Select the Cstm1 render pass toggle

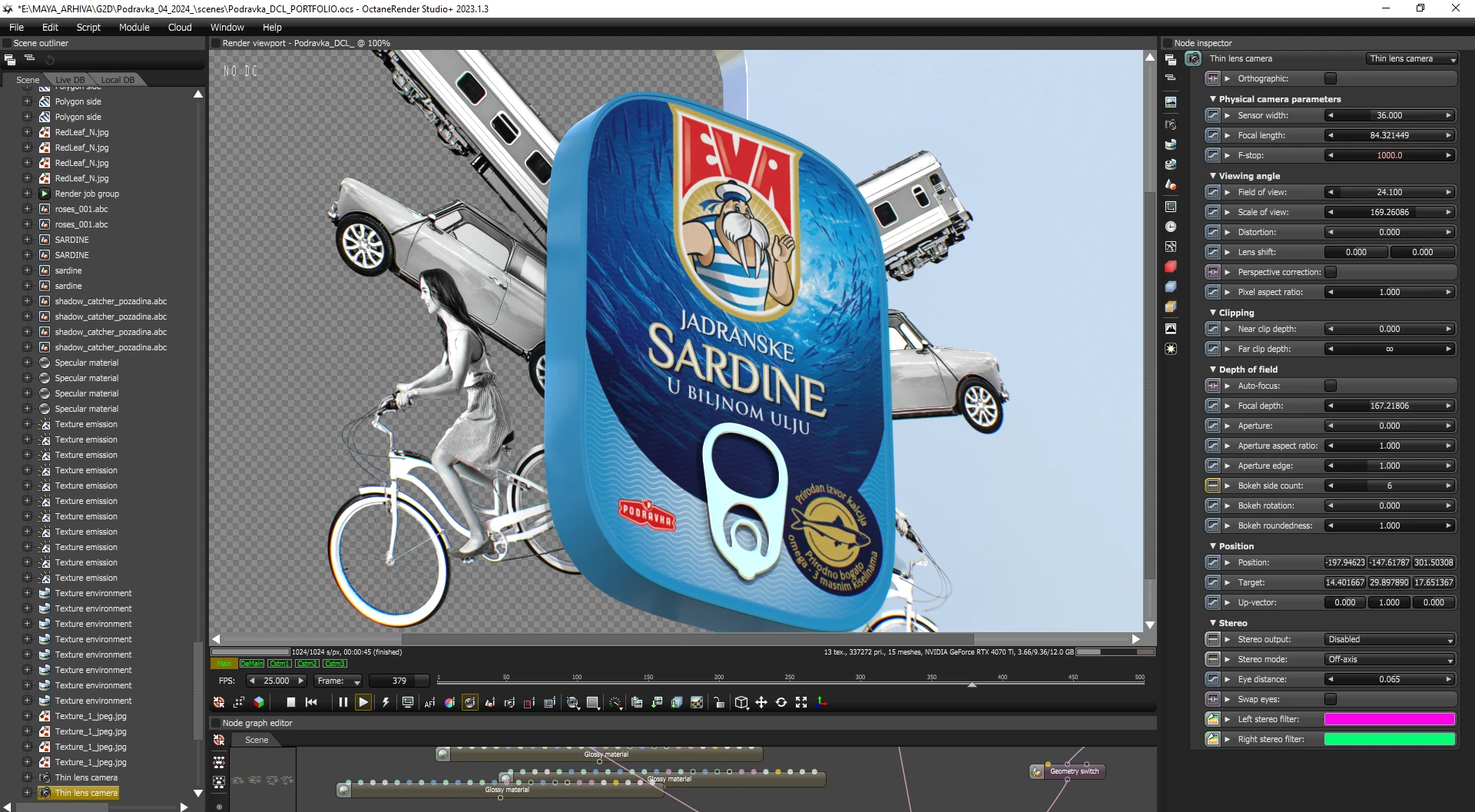tap(280, 664)
